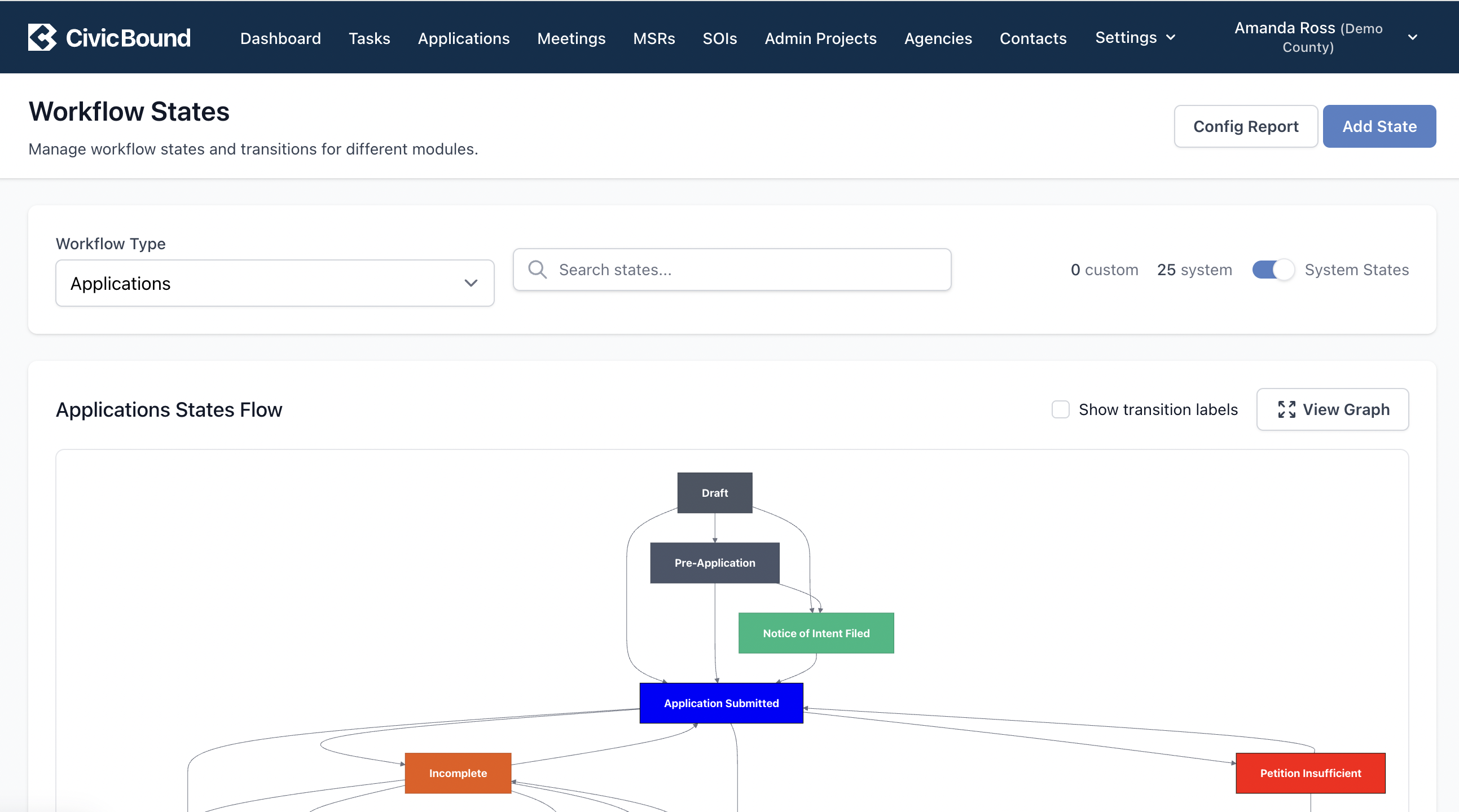Open the Agencies nav item

[x=938, y=38]
